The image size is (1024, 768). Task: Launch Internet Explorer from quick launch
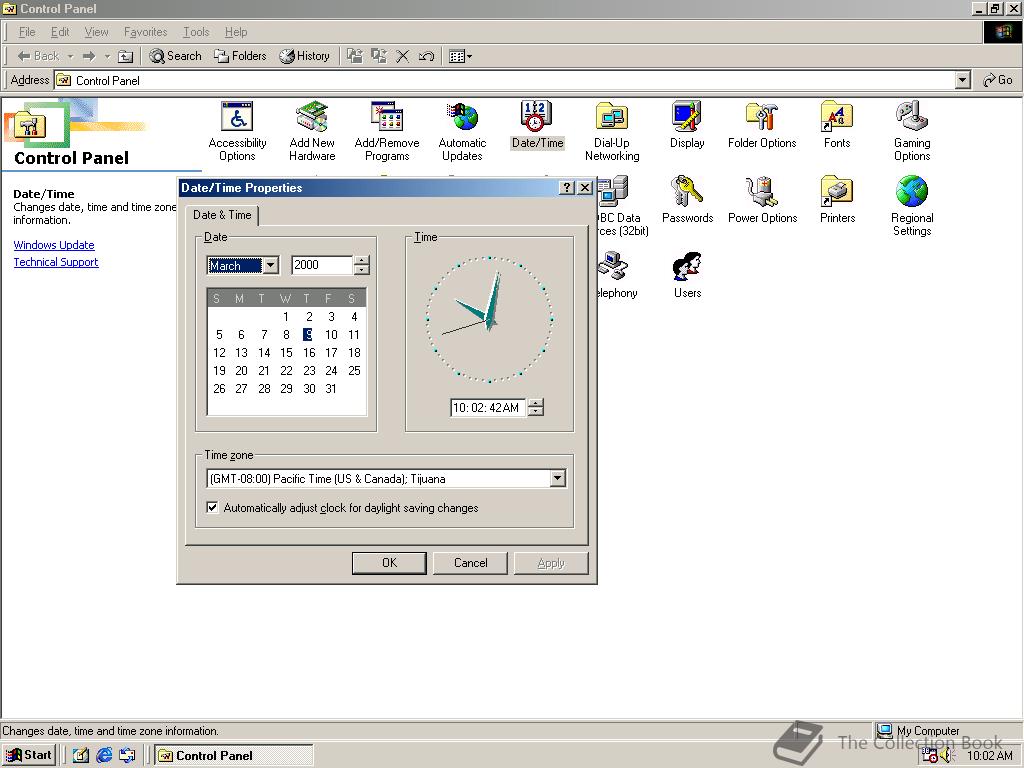pos(104,755)
